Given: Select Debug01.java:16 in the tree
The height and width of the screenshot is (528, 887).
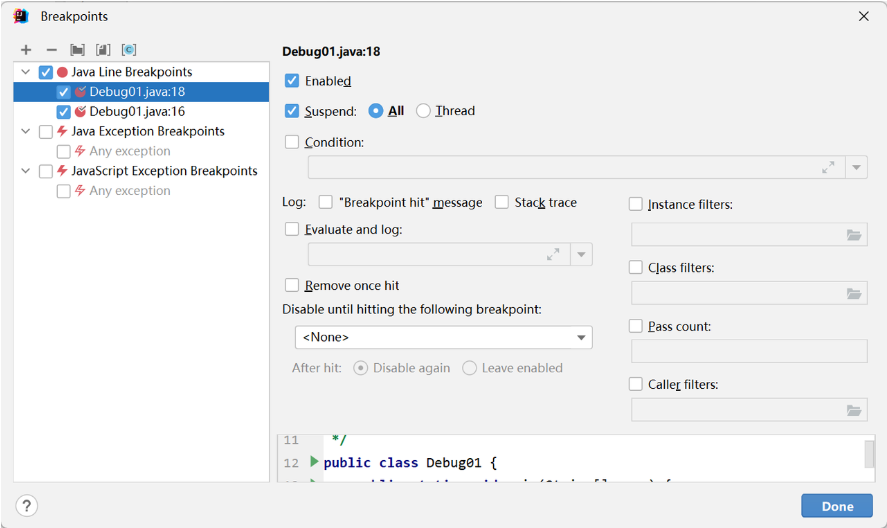Looking at the screenshot, I should tap(141, 111).
